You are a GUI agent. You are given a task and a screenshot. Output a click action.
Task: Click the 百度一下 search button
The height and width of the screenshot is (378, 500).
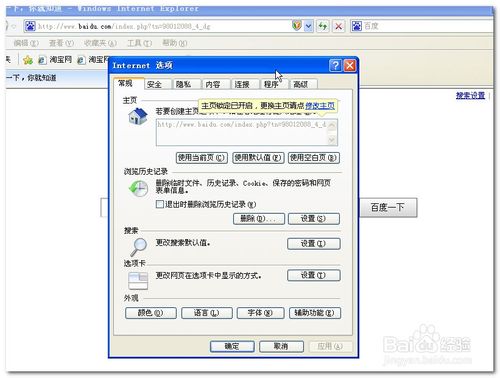click(388, 208)
